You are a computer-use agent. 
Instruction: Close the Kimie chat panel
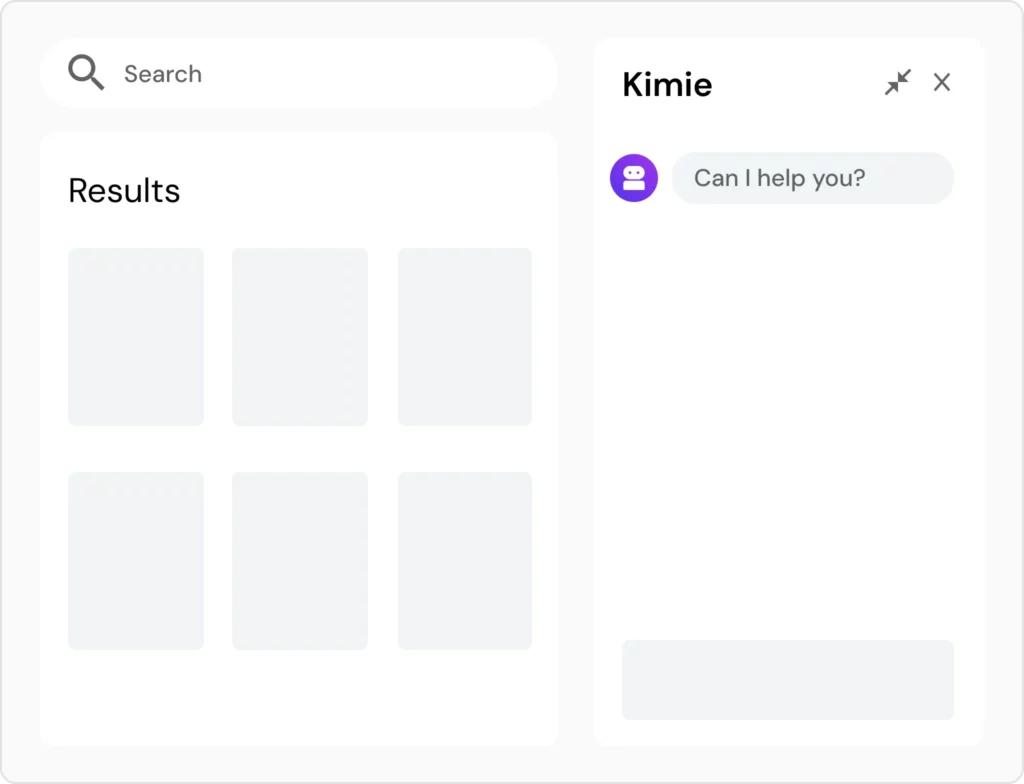[x=942, y=83]
